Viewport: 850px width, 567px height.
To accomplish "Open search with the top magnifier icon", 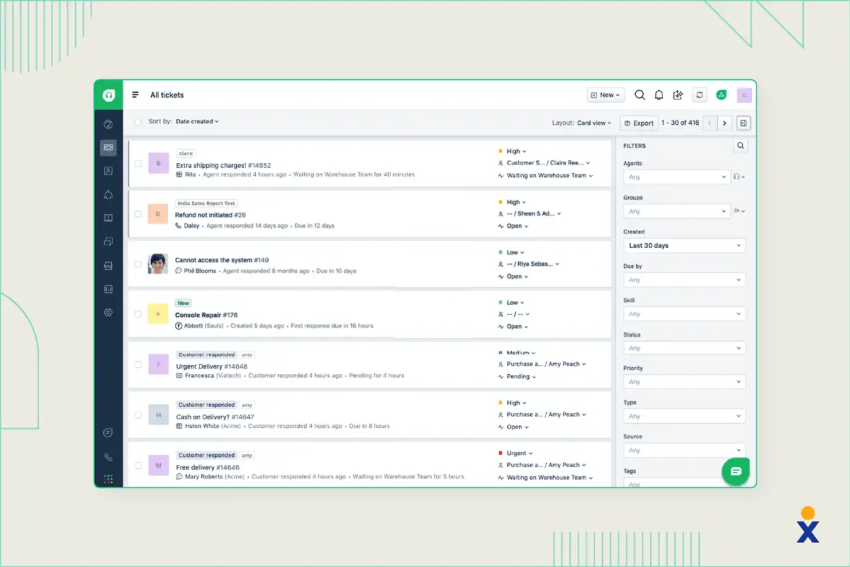I will (x=640, y=95).
